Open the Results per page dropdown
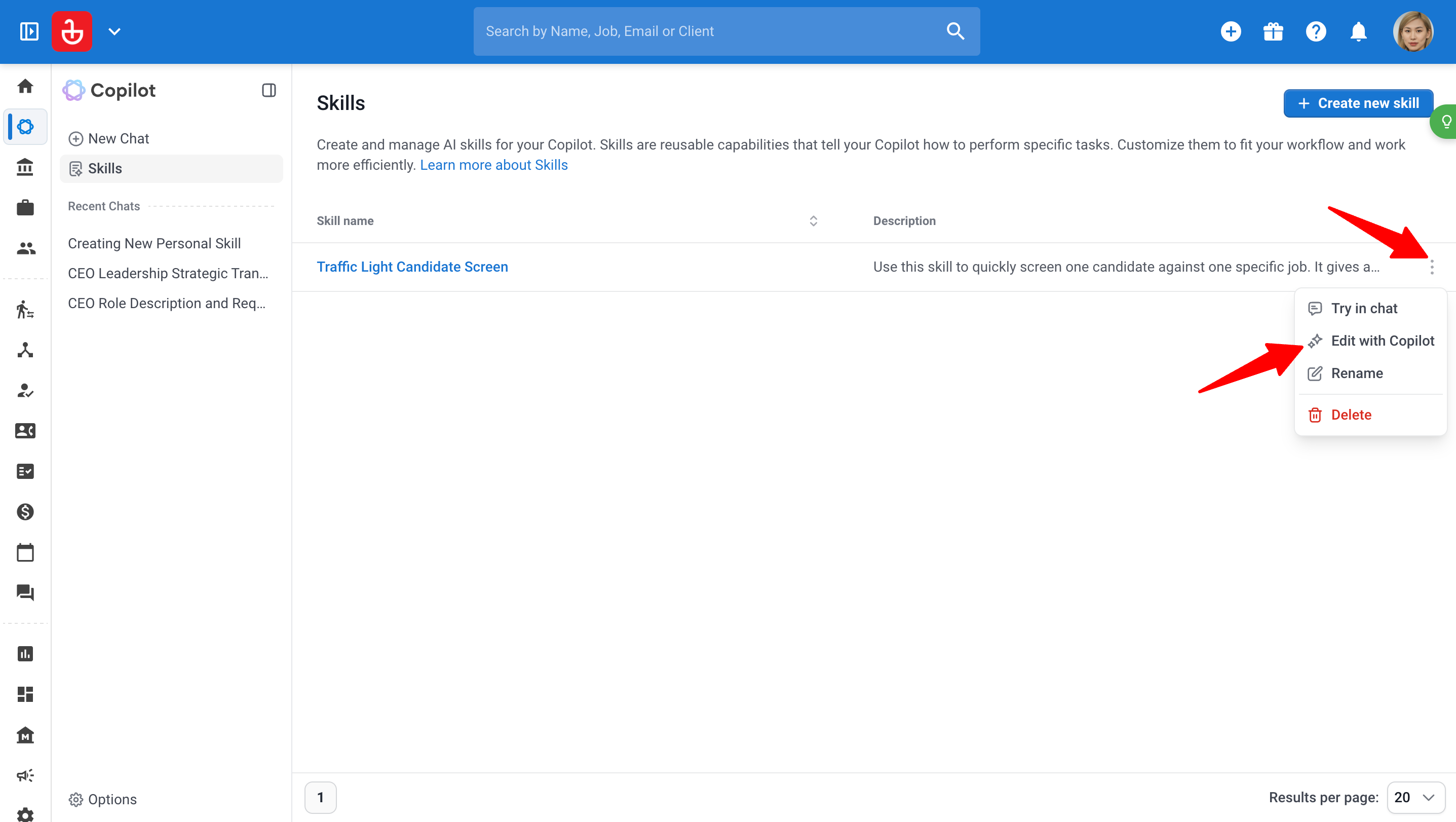This screenshot has height=822, width=1456. pyautogui.click(x=1415, y=798)
